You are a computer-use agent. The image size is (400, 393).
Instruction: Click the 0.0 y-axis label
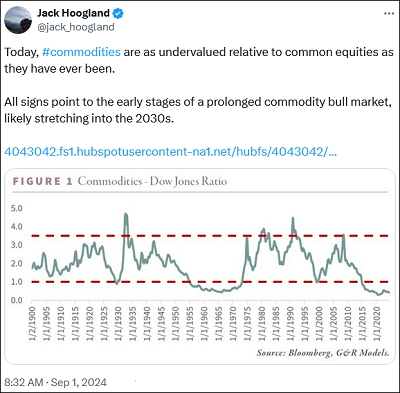[17, 300]
